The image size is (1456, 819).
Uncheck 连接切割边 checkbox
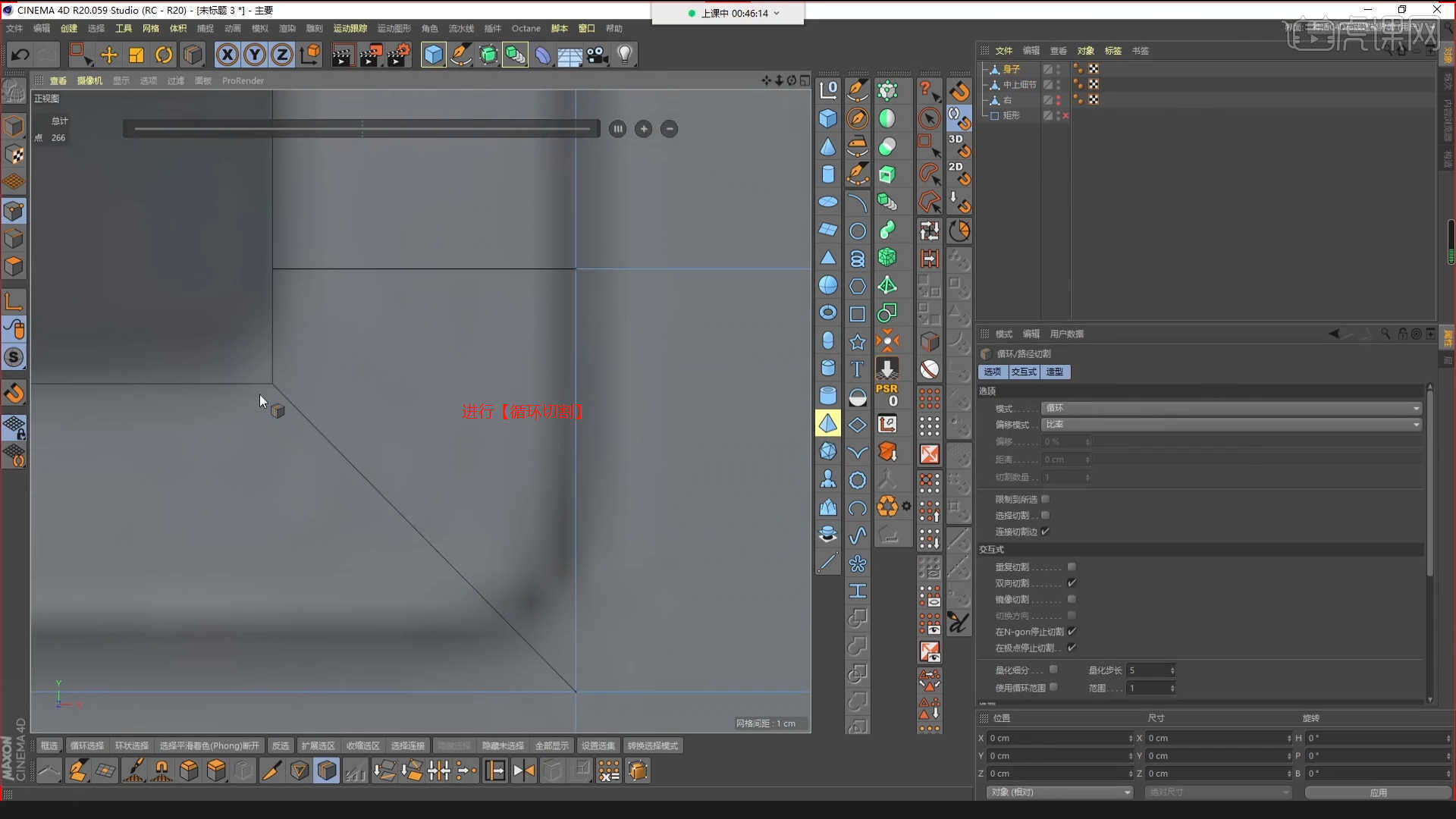point(1046,532)
